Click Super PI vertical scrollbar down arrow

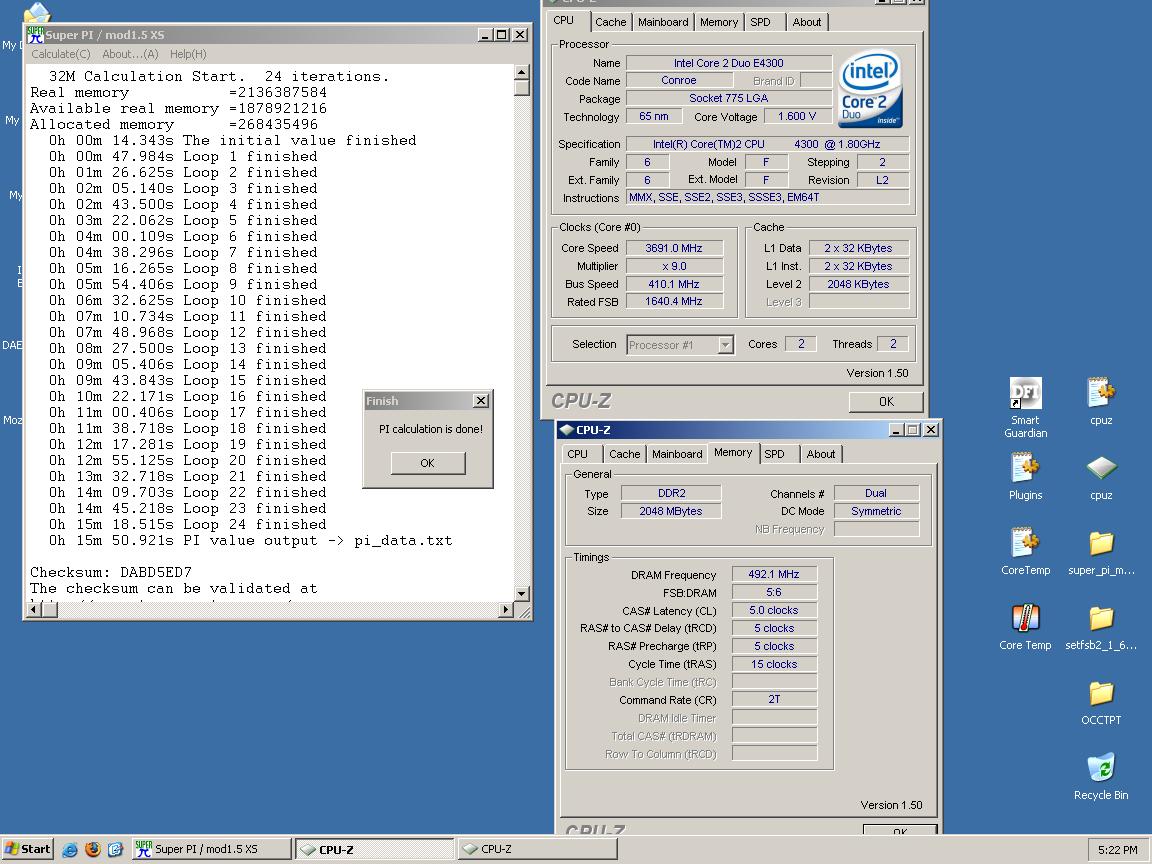[x=522, y=594]
